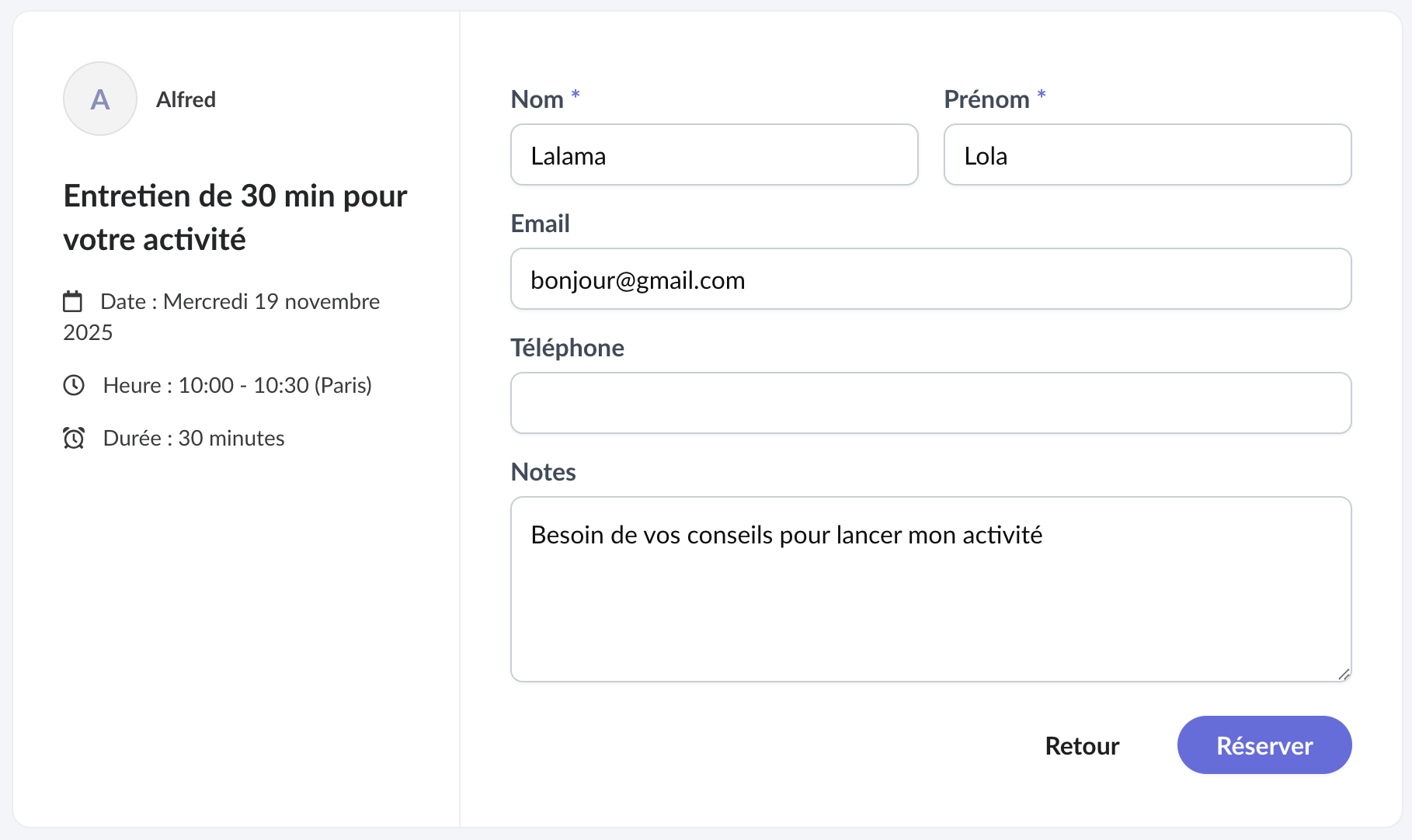This screenshot has height=840, width=1412.
Task: Click the Prénom field containing Lola
Action: click(x=1147, y=155)
